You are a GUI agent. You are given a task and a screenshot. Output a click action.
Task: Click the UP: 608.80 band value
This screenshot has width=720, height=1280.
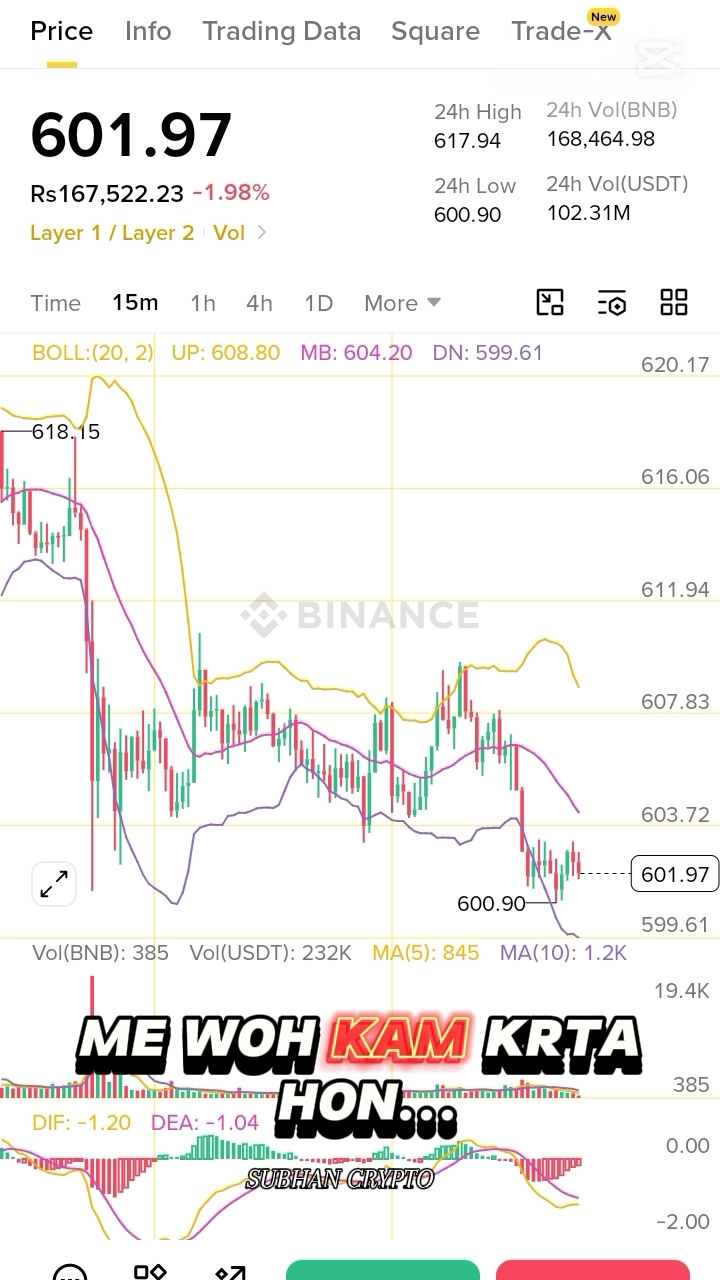tap(226, 353)
